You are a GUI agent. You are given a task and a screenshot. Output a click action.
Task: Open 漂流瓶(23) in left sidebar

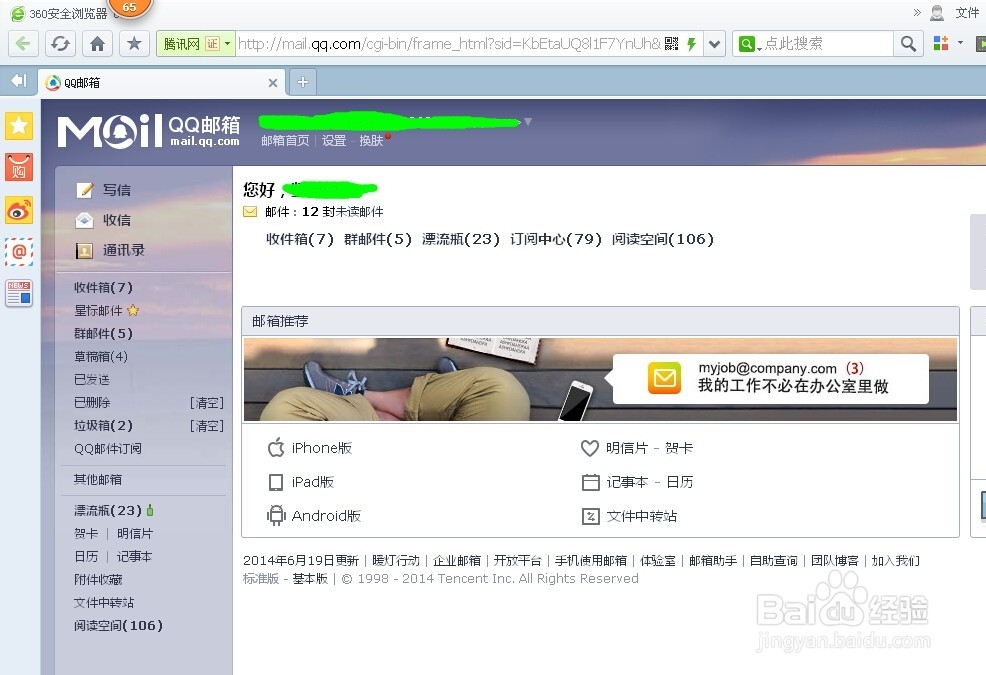tap(108, 510)
